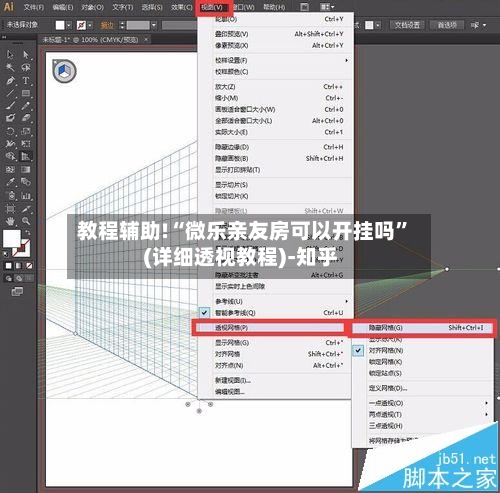Select the Artboard tool

point(10,208)
